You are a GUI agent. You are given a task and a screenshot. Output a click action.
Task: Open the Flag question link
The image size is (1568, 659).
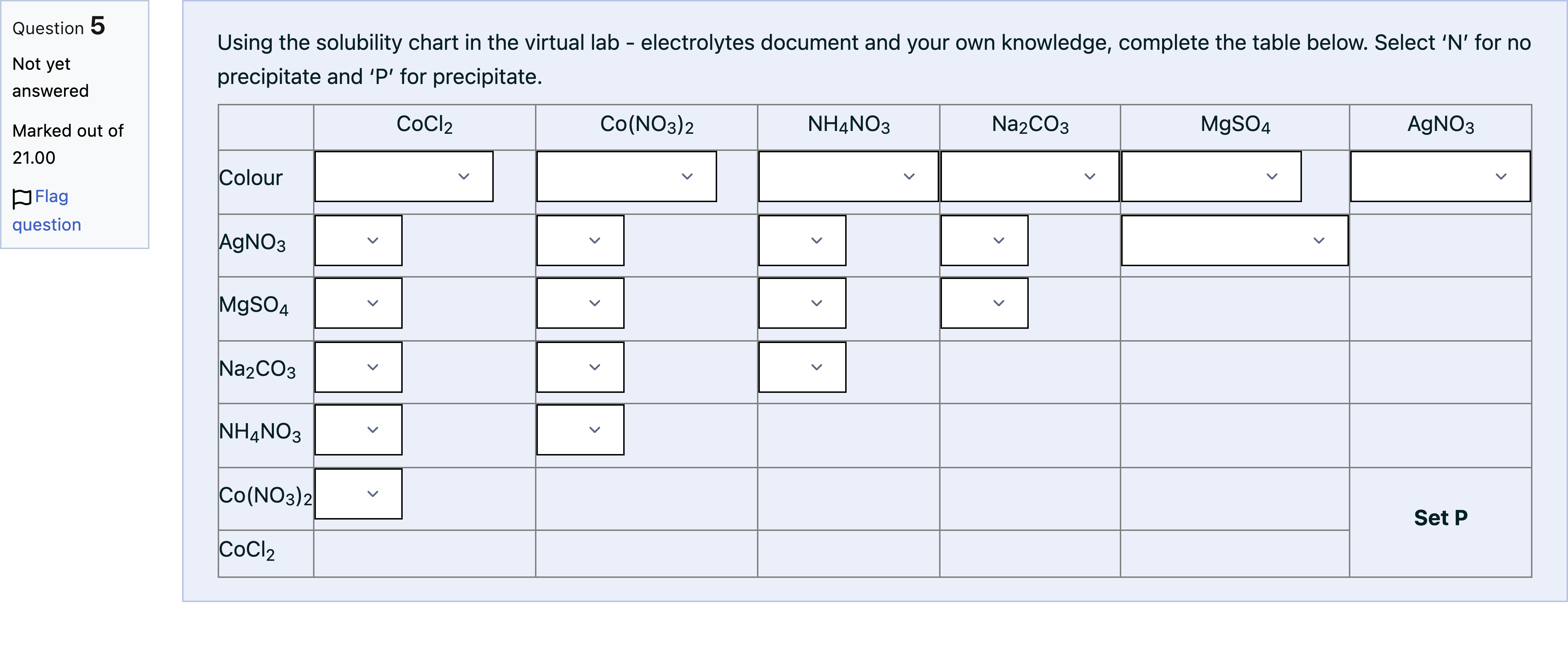click(x=46, y=210)
